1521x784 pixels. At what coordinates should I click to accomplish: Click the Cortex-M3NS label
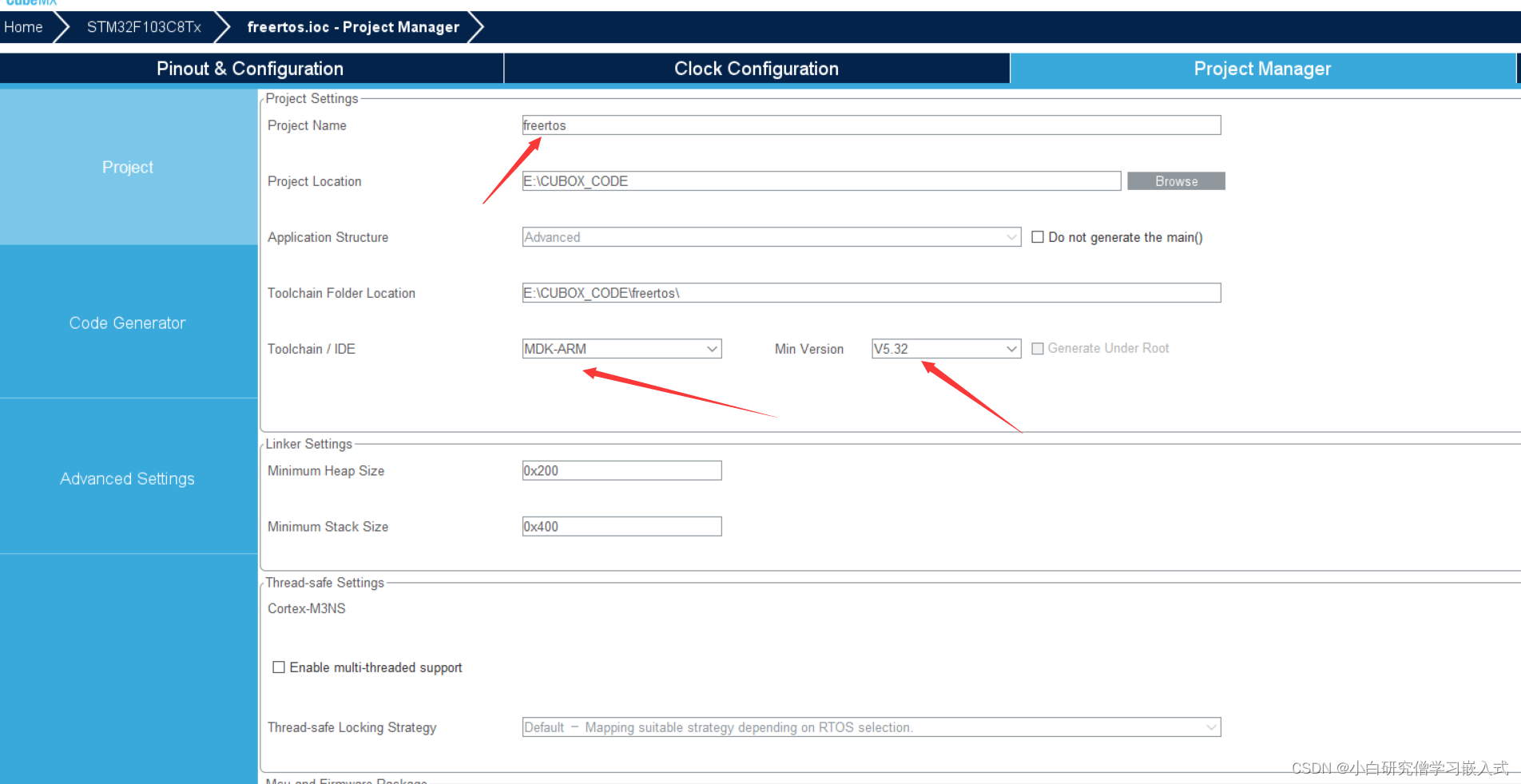tap(307, 608)
